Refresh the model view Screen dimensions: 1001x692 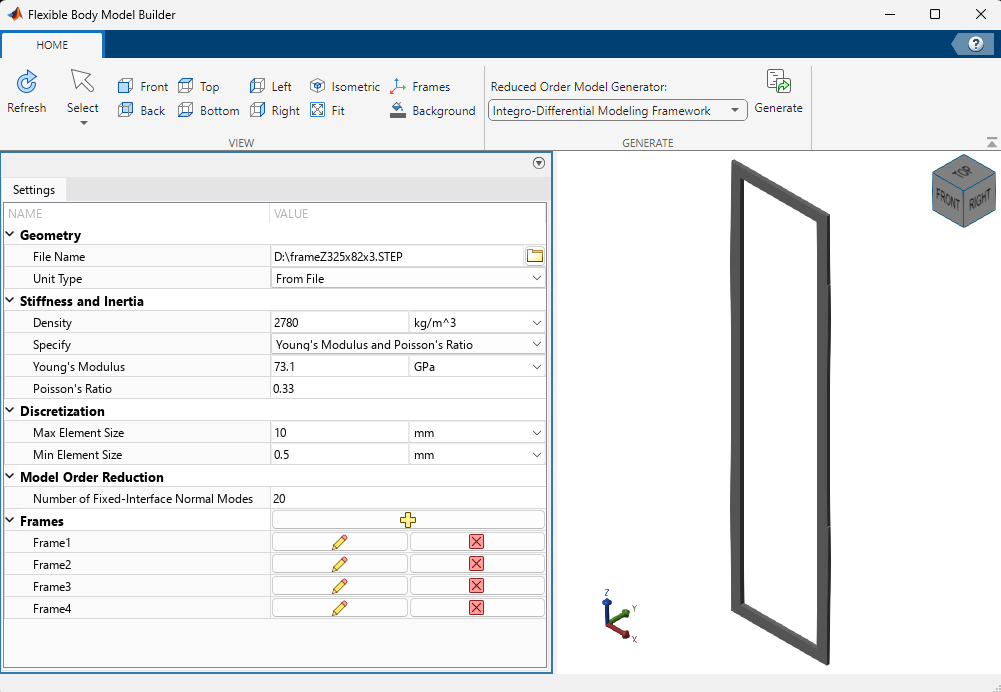pos(26,93)
